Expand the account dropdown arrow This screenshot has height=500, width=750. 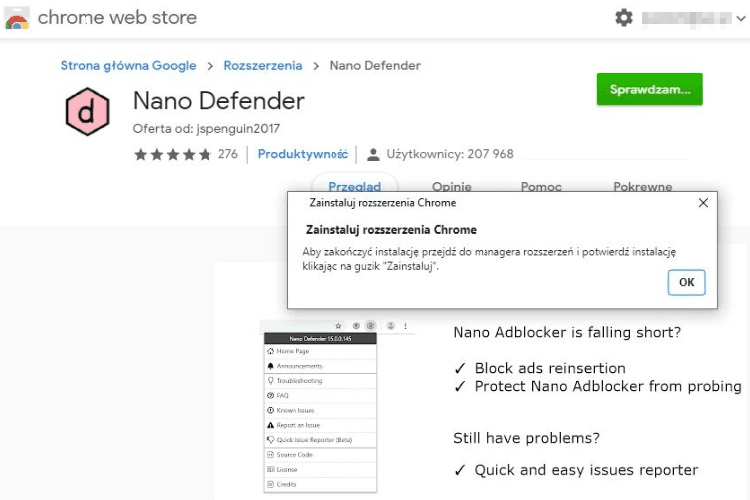pos(740,19)
